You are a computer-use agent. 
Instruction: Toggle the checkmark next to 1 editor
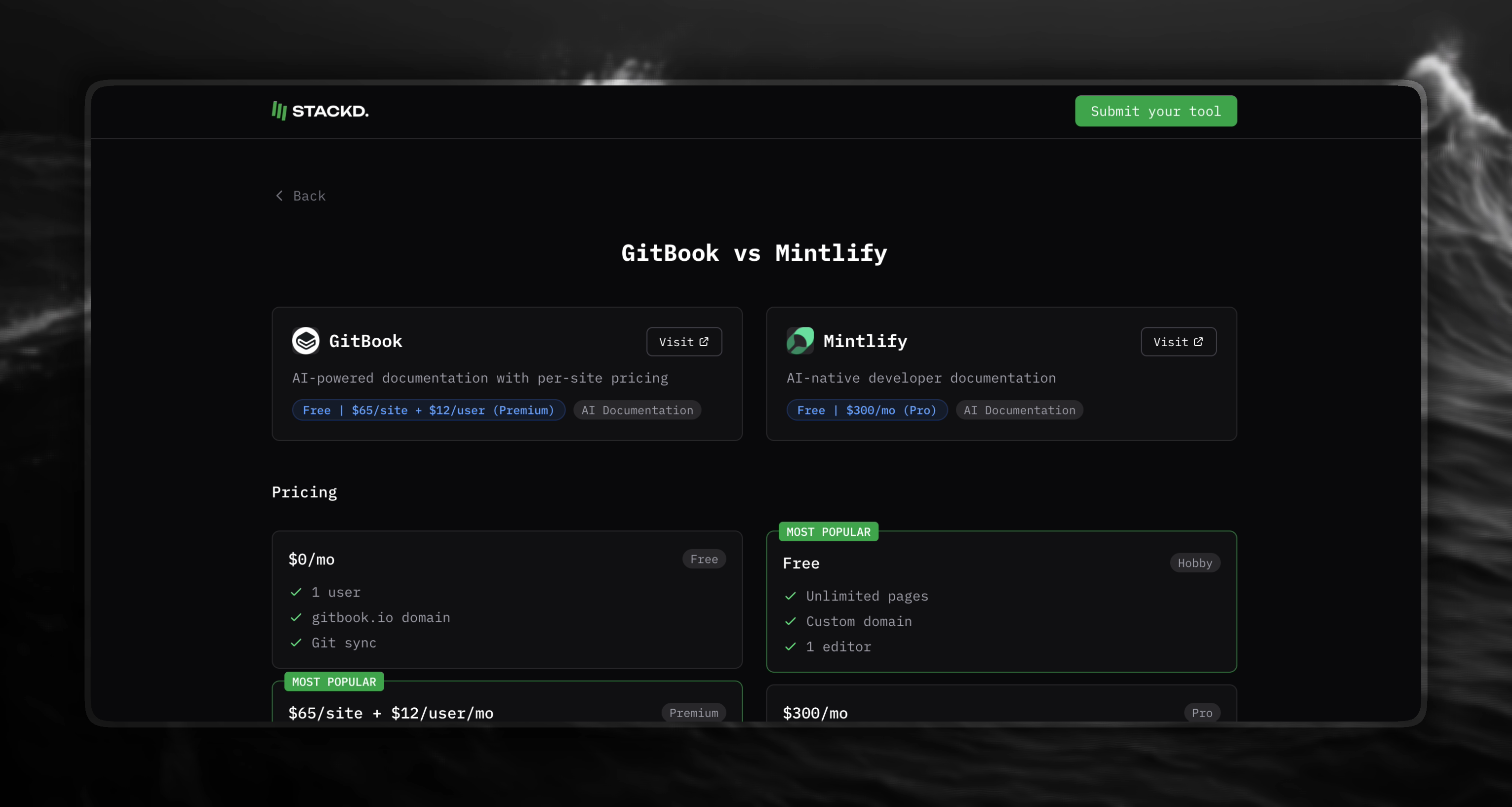click(791, 647)
